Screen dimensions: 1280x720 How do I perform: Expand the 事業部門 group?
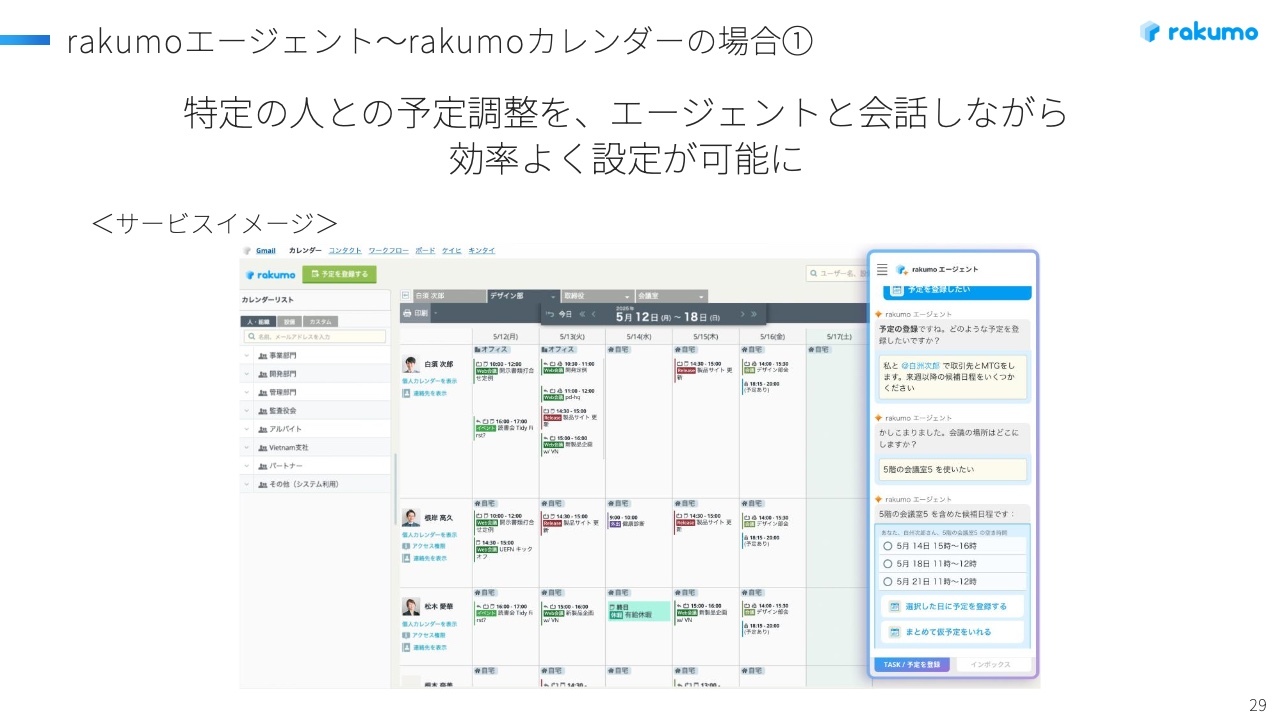(247, 356)
